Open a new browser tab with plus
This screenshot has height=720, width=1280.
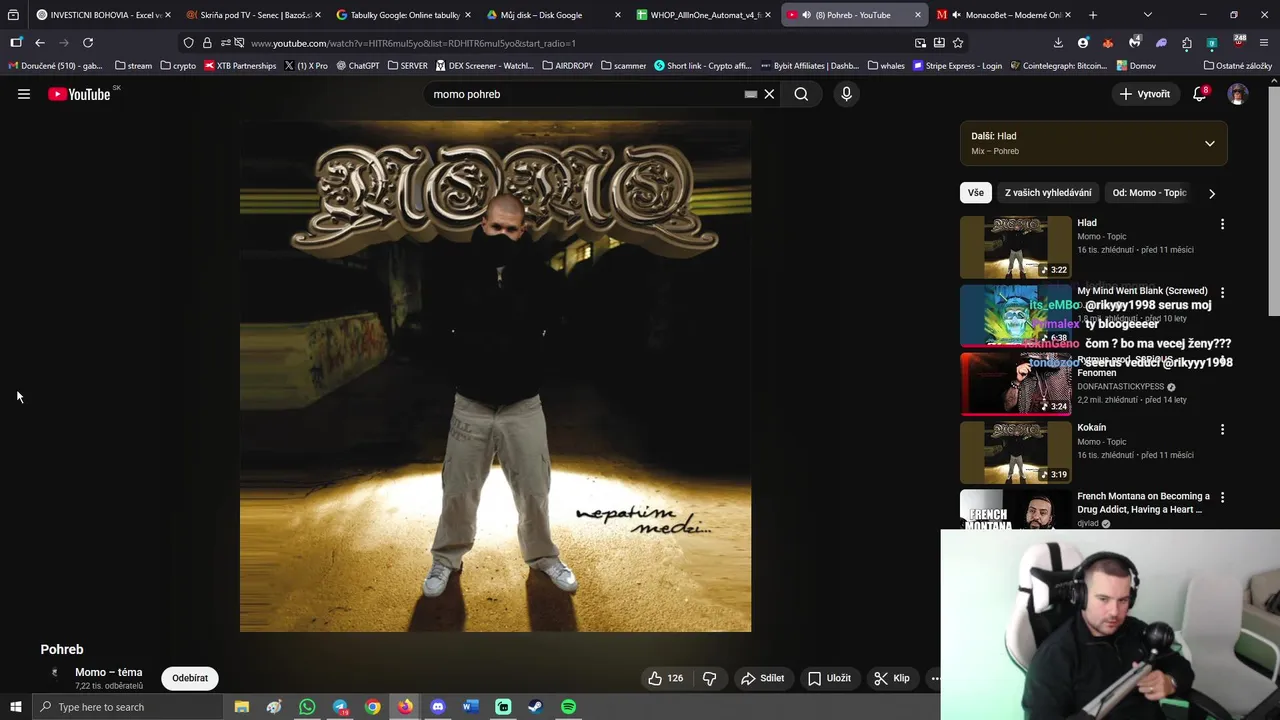(1092, 15)
